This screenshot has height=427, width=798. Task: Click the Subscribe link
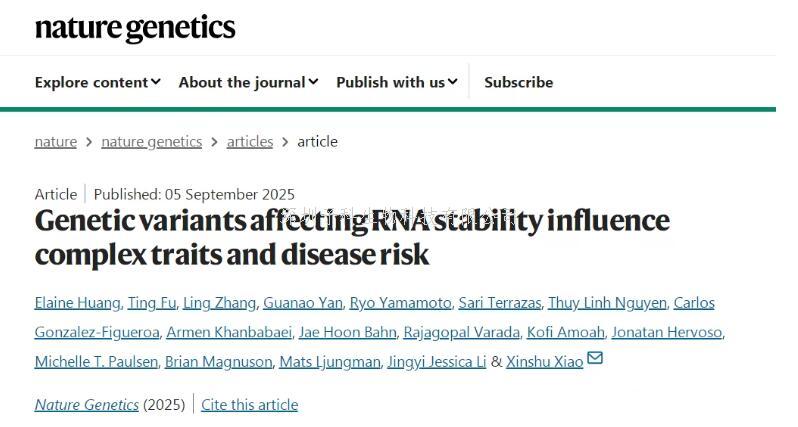(x=518, y=82)
